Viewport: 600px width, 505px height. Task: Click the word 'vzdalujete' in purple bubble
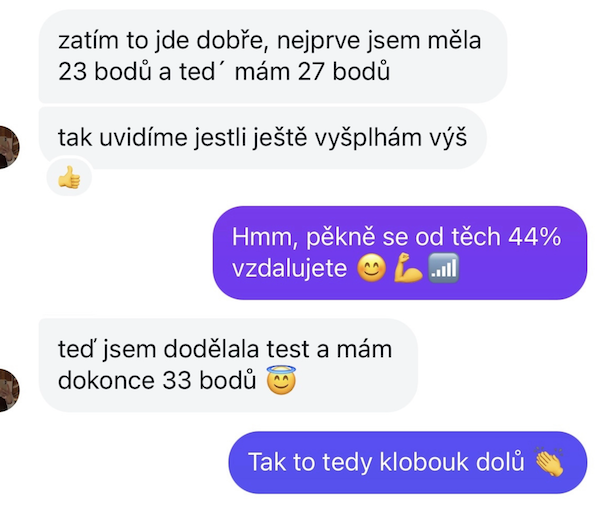pos(289,268)
